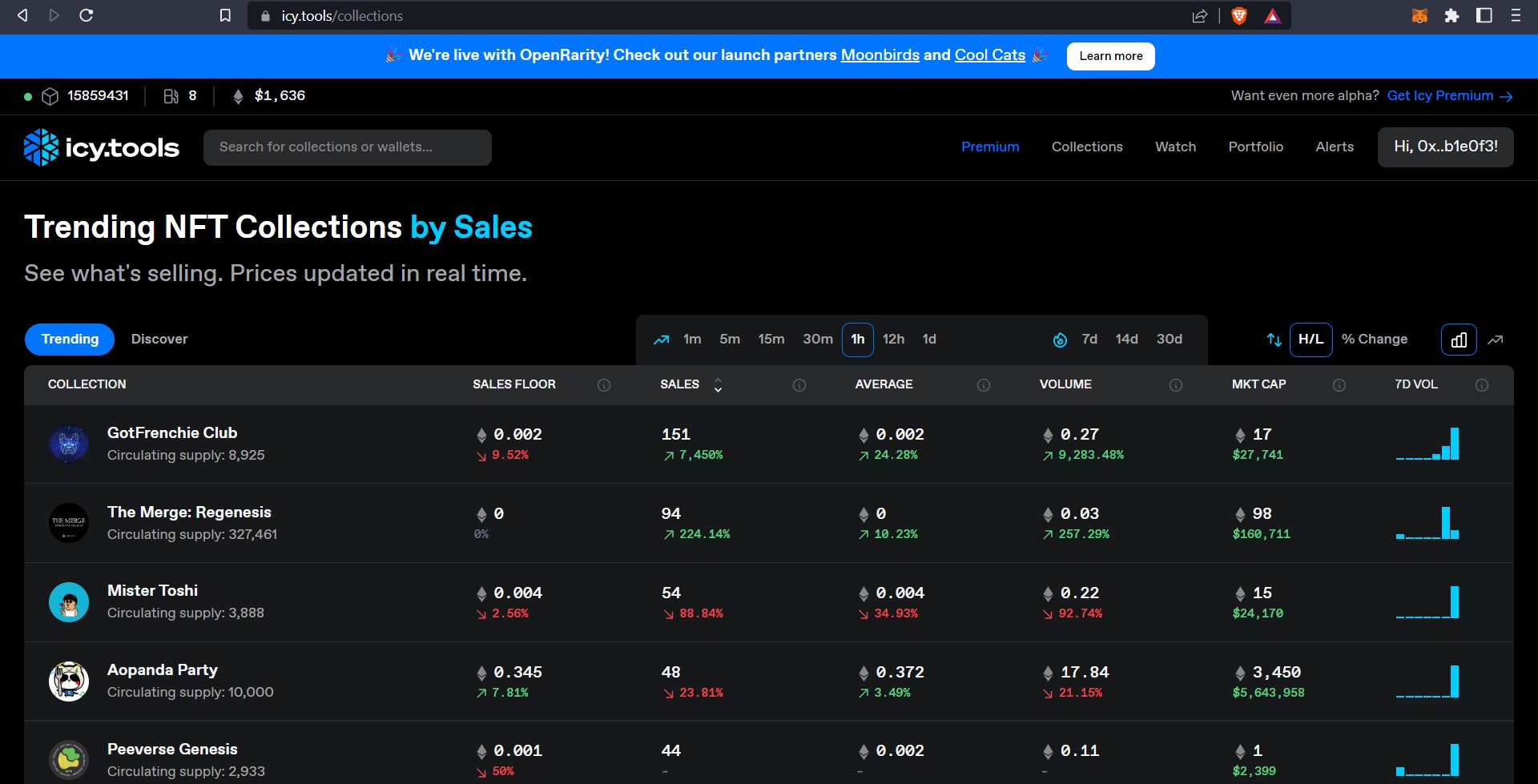
Task: Bookmark this page with the bookmark icon
Action: click(x=225, y=16)
